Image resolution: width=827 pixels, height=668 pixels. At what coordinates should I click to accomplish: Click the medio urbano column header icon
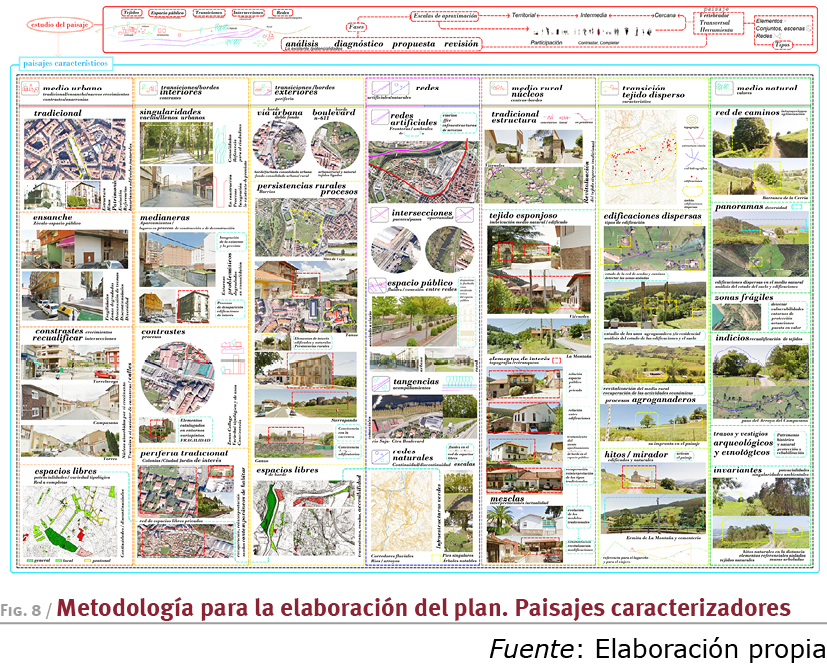point(31,91)
